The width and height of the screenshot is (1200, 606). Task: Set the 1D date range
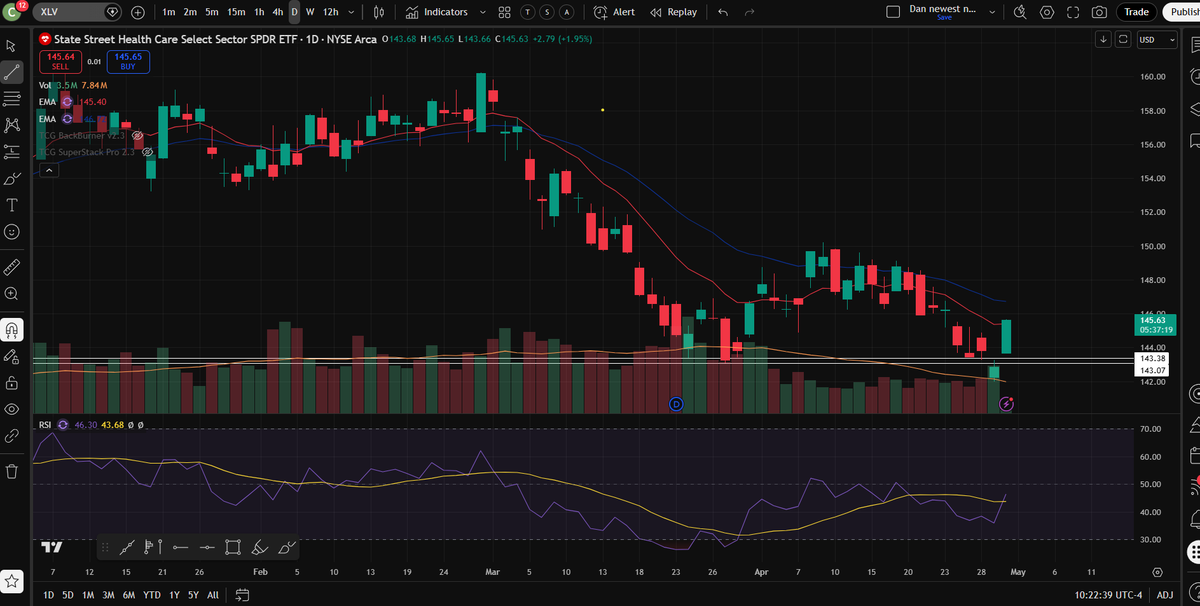coord(48,594)
